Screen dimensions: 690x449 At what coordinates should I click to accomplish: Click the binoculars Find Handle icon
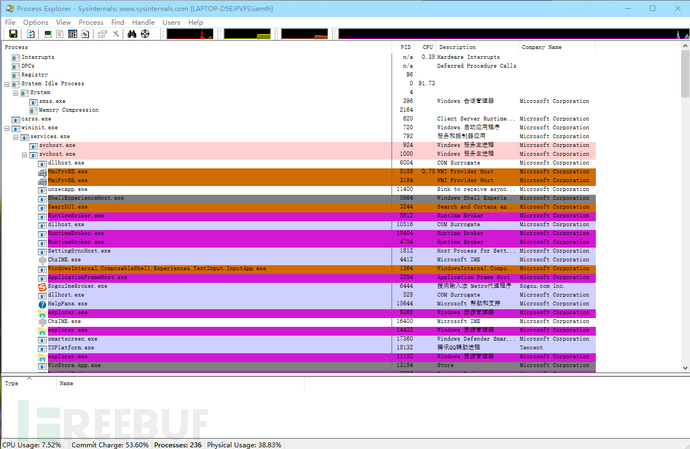(131, 34)
